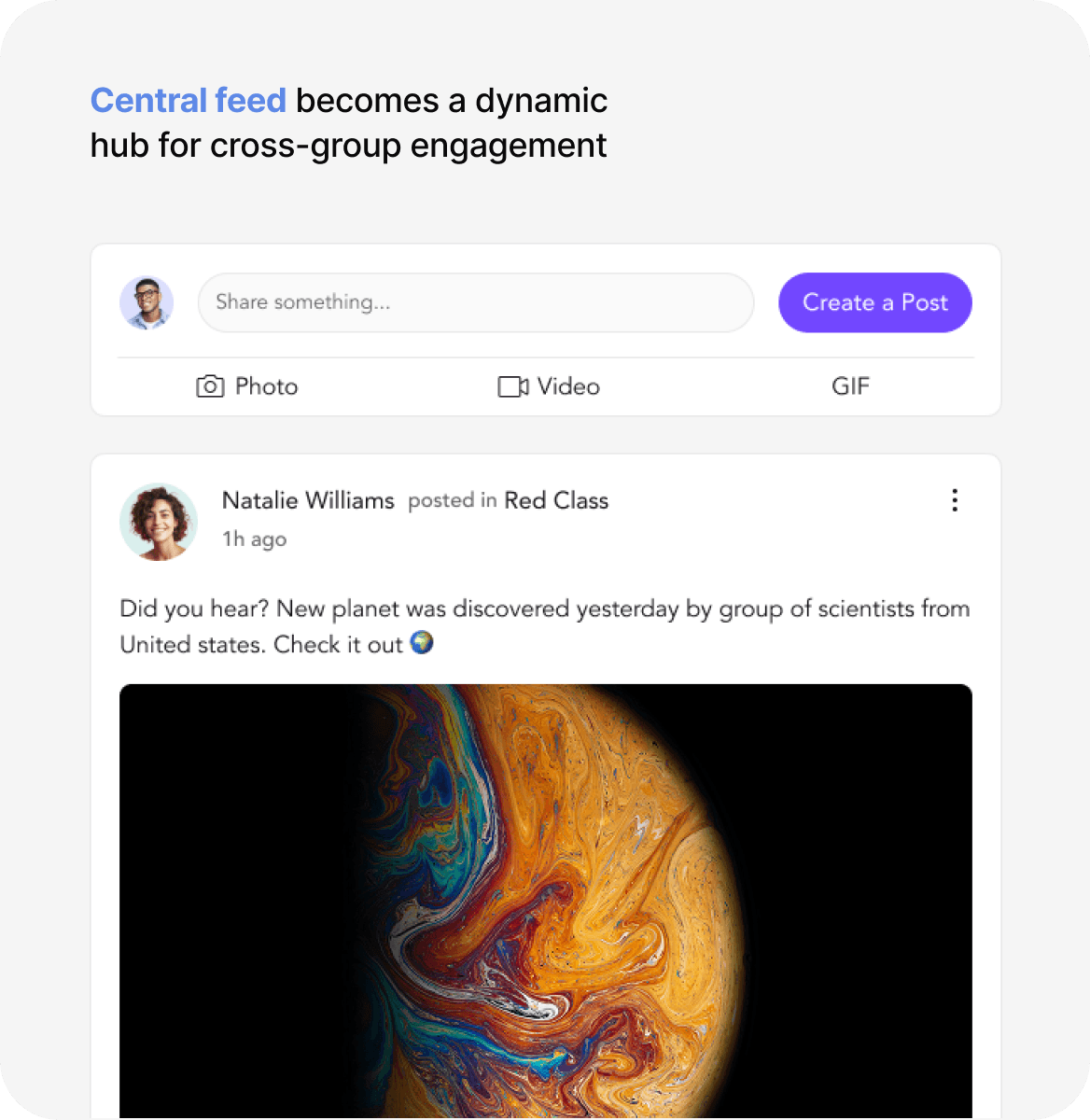The height and width of the screenshot is (1120, 1090).
Task: Select the Photo camera icon
Action: tap(211, 385)
